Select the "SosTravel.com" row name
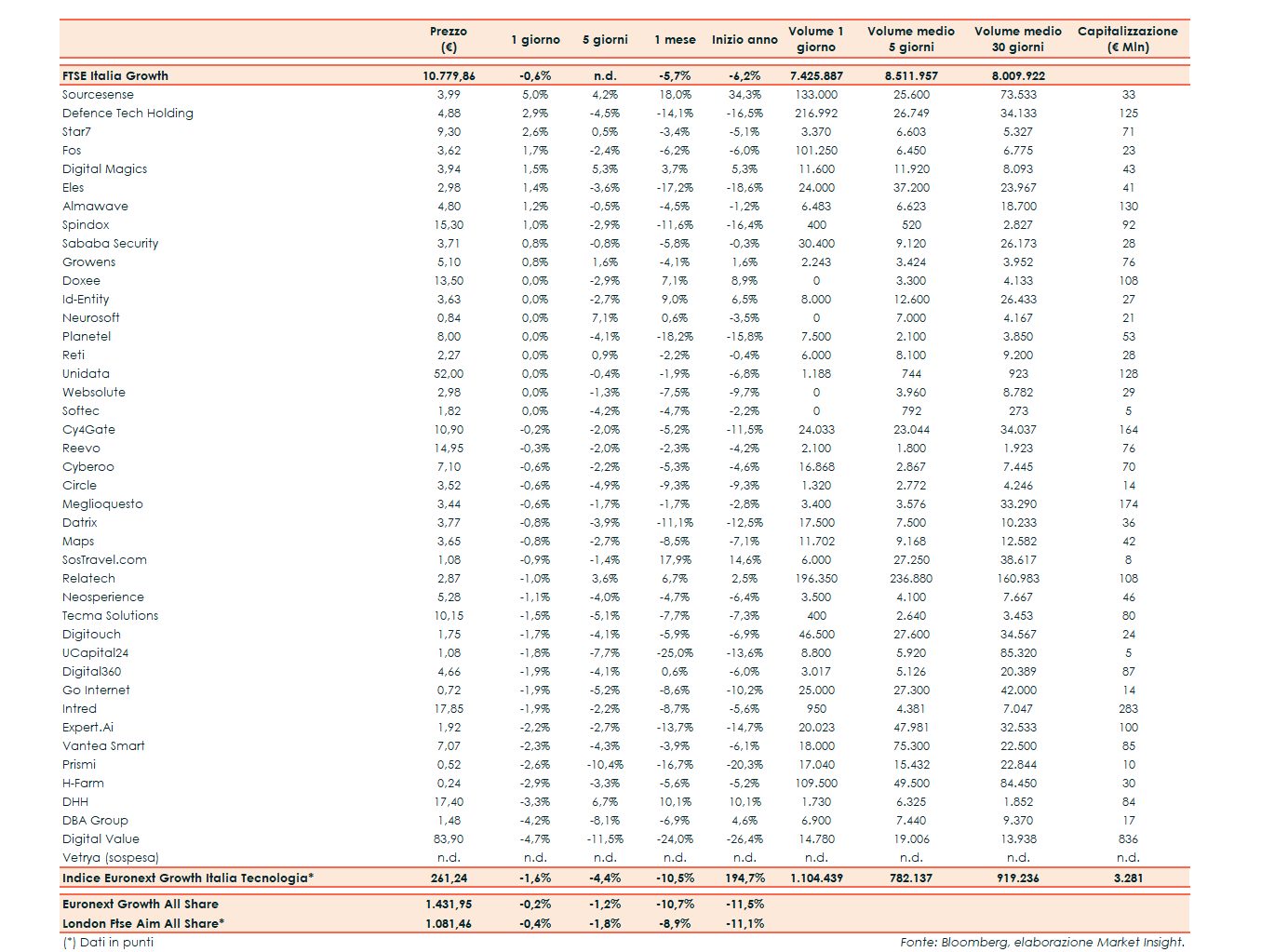 point(104,559)
